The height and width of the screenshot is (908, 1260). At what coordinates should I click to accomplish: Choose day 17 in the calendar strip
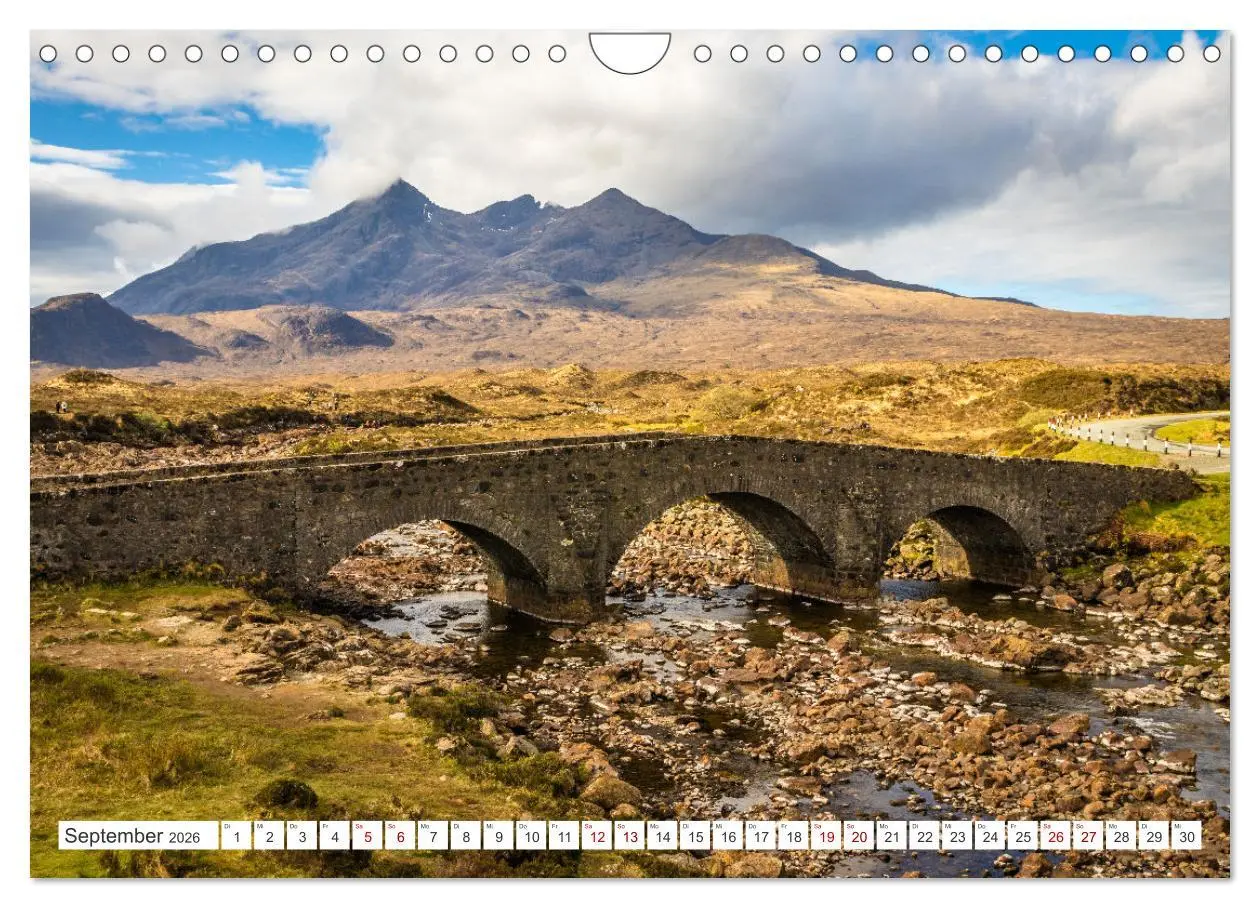761,836
